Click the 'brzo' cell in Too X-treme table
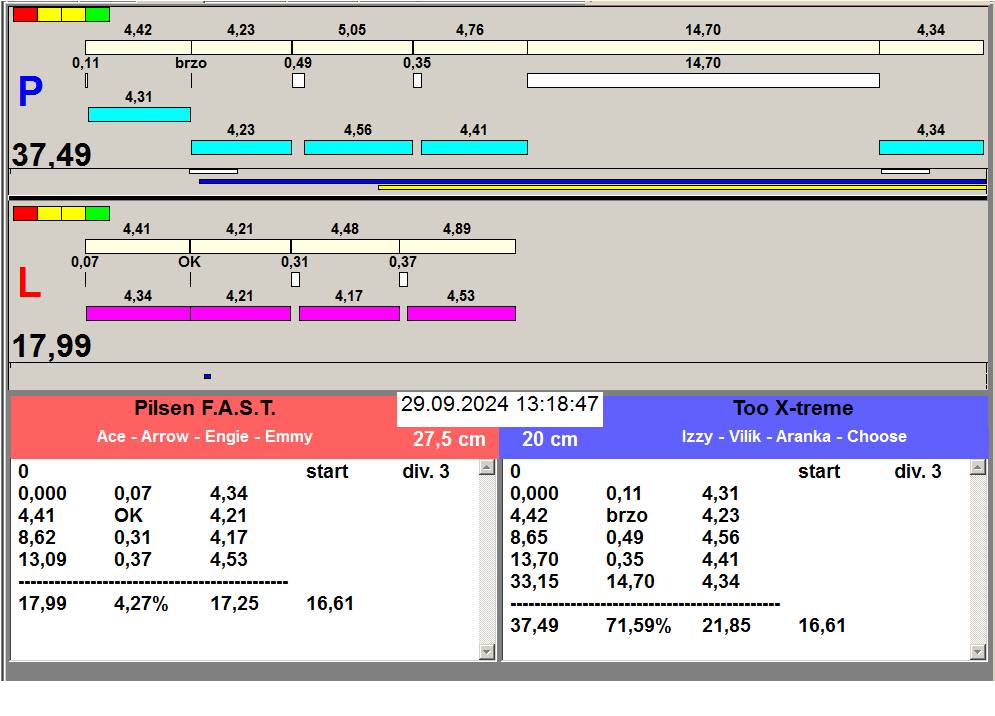The width and height of the screenshot is (995, 716). [x=626, y=515]
